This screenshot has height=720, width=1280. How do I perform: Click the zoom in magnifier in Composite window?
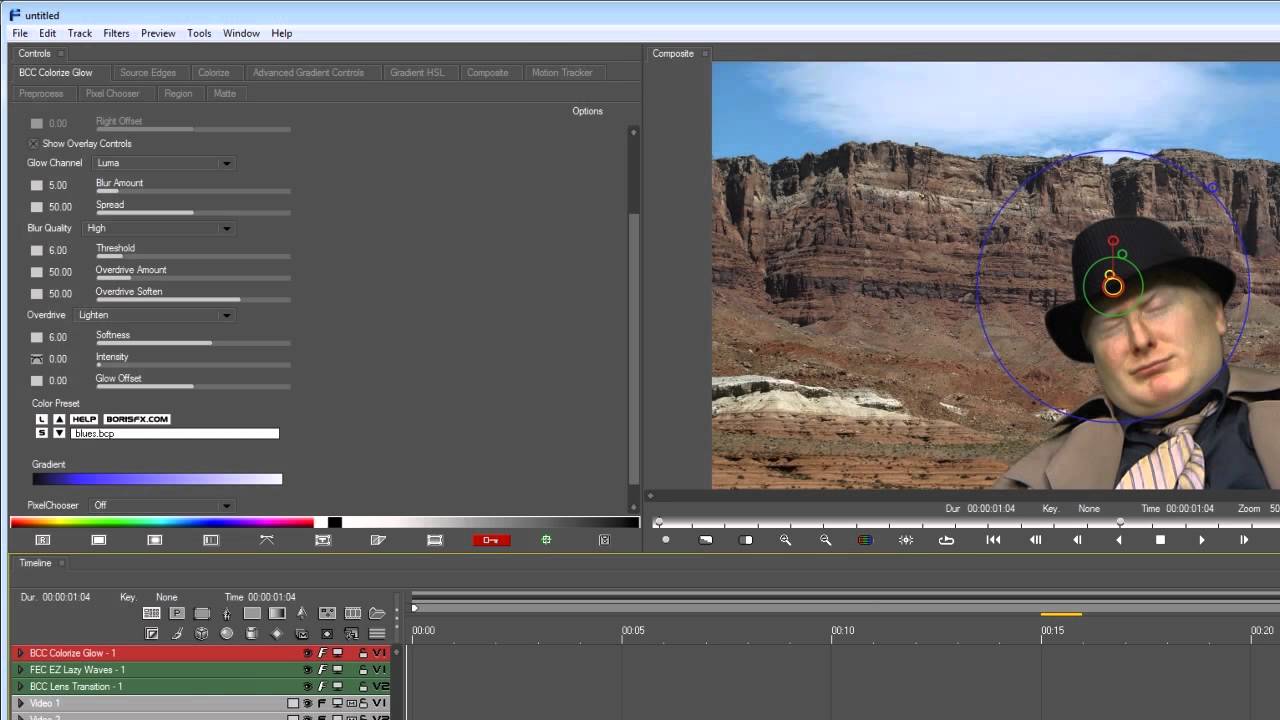[x=785, y=540]
